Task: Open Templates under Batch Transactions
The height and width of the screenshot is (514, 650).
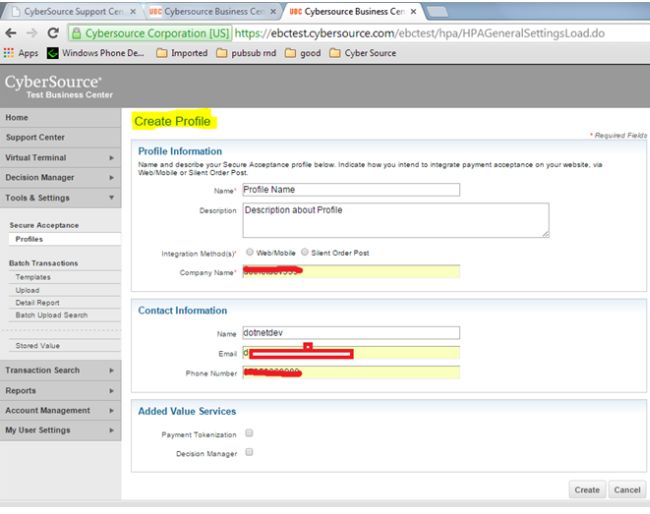Action: pyautogui.click(x=65, y=277)
